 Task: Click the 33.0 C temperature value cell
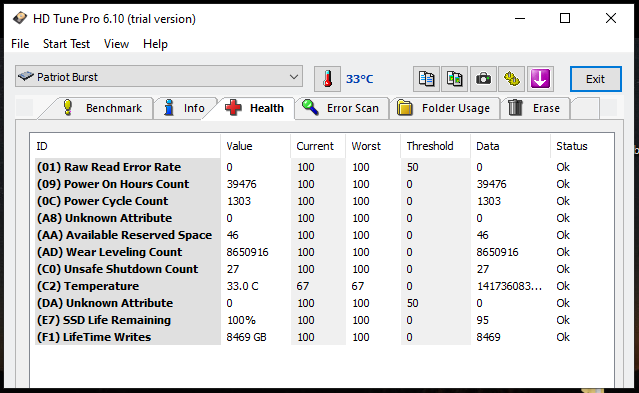(x=242, y=286)
